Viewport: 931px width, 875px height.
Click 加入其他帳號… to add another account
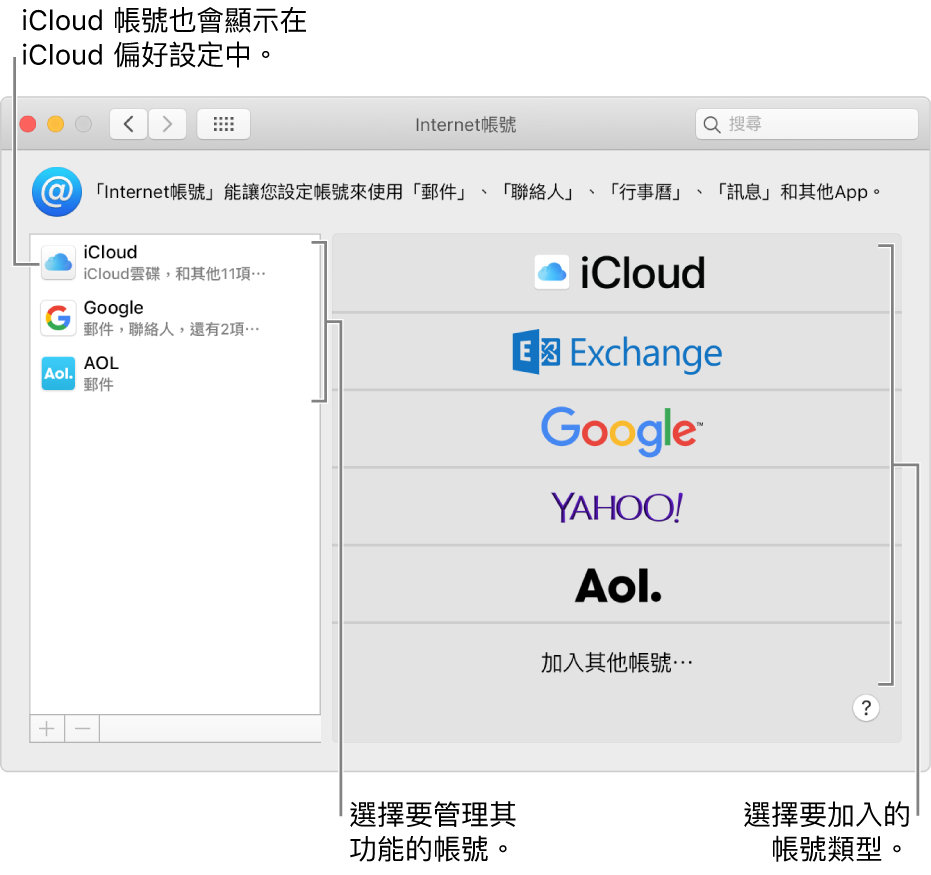pyautogui.click(x=617, y=662)
